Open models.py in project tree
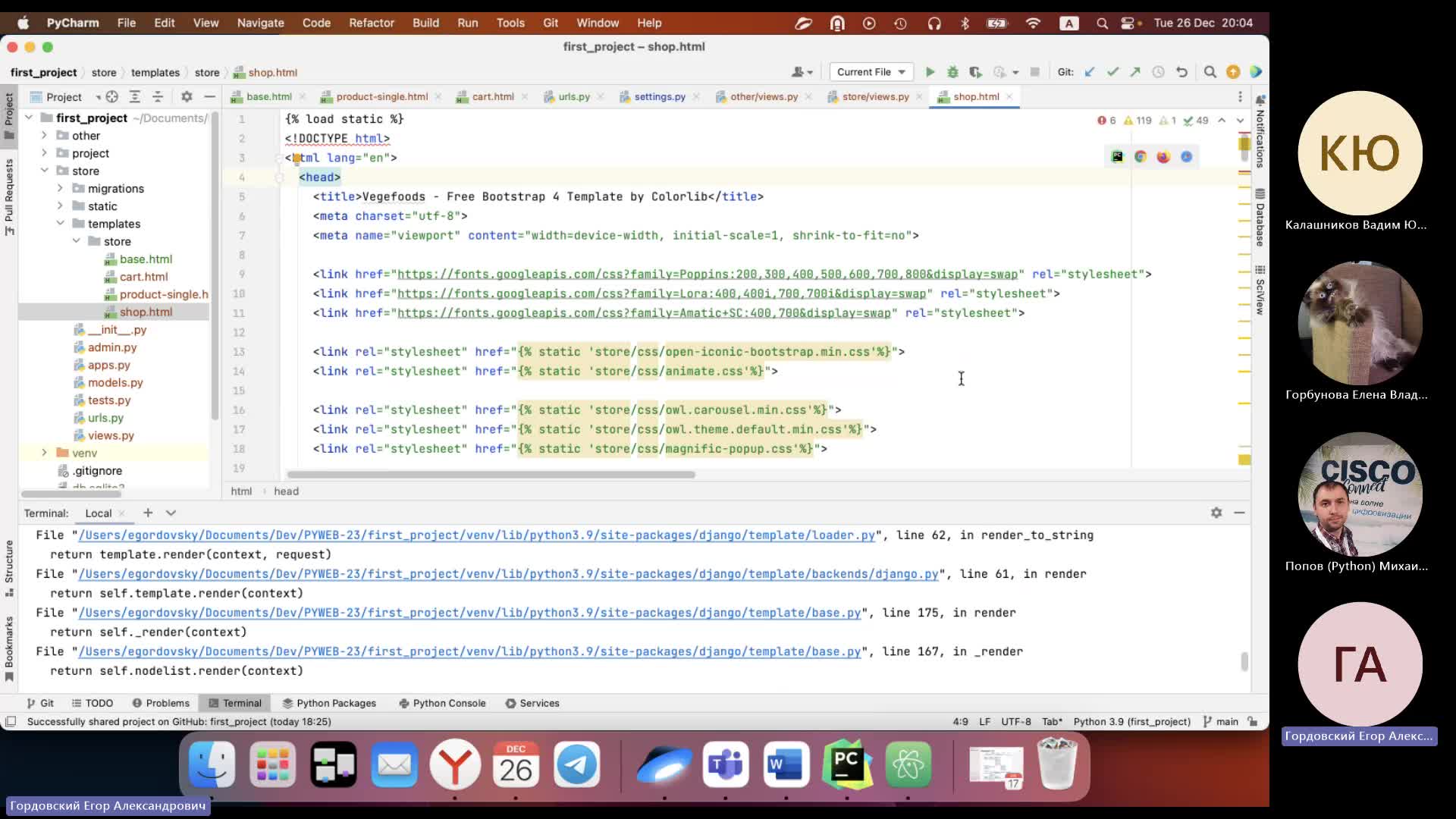The image size is (1456, 819). (115, 382)
